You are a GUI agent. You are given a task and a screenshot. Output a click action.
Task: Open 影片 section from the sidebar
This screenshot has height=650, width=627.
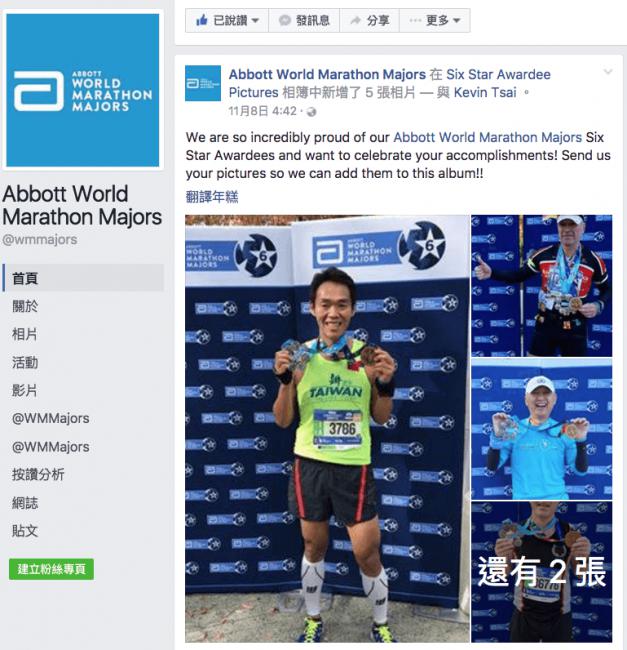25,390
